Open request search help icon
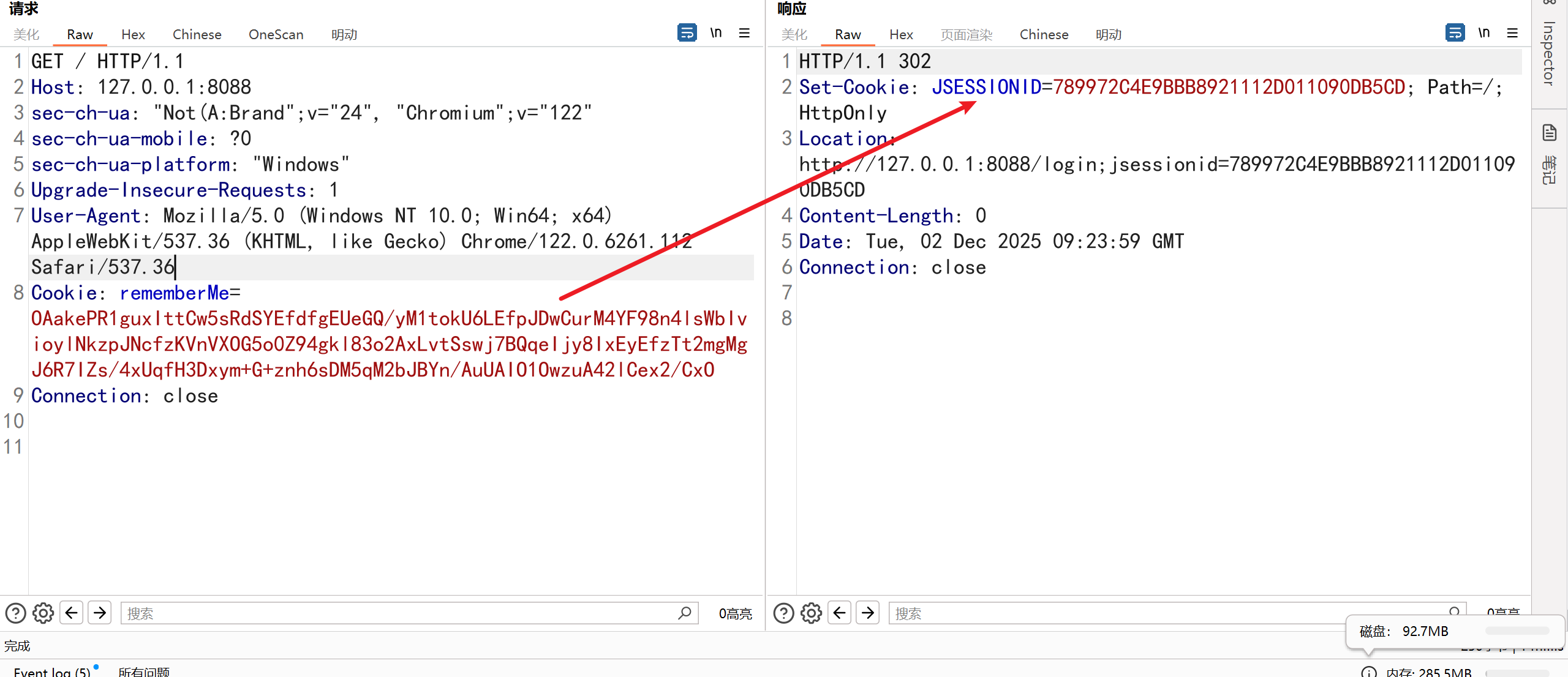The height and width of the screenshot is (677, 1568). point(15,613)
